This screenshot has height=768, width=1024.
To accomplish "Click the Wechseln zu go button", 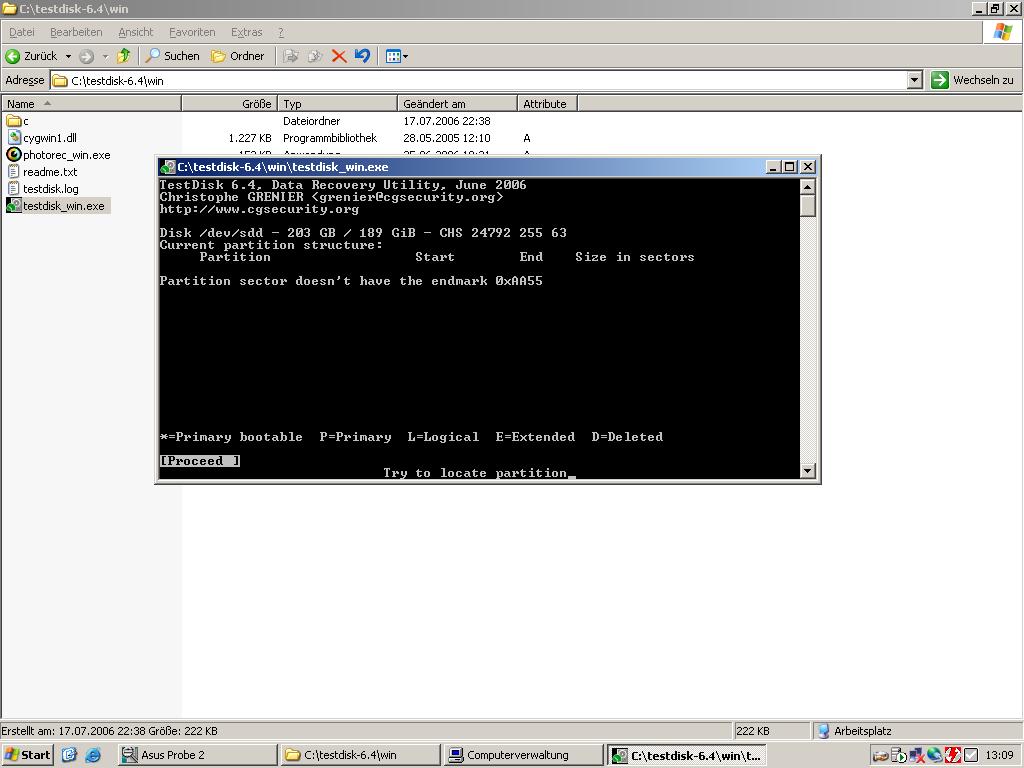I will [x=974, y=80].
